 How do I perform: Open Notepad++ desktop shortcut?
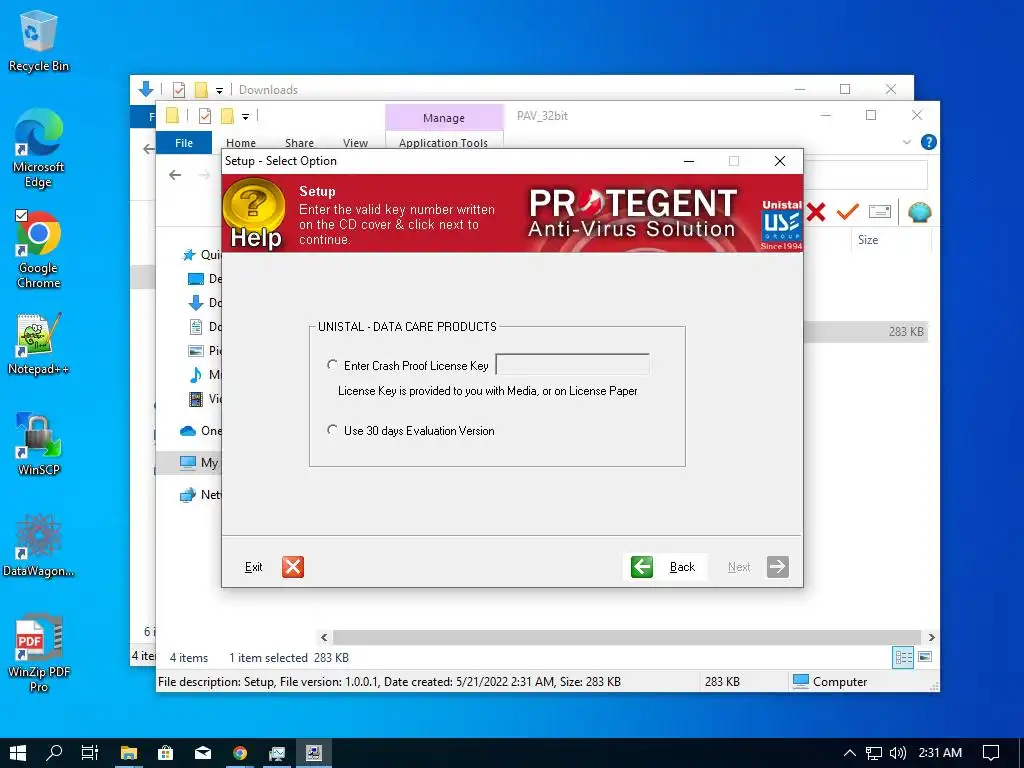tap(39, 344)
